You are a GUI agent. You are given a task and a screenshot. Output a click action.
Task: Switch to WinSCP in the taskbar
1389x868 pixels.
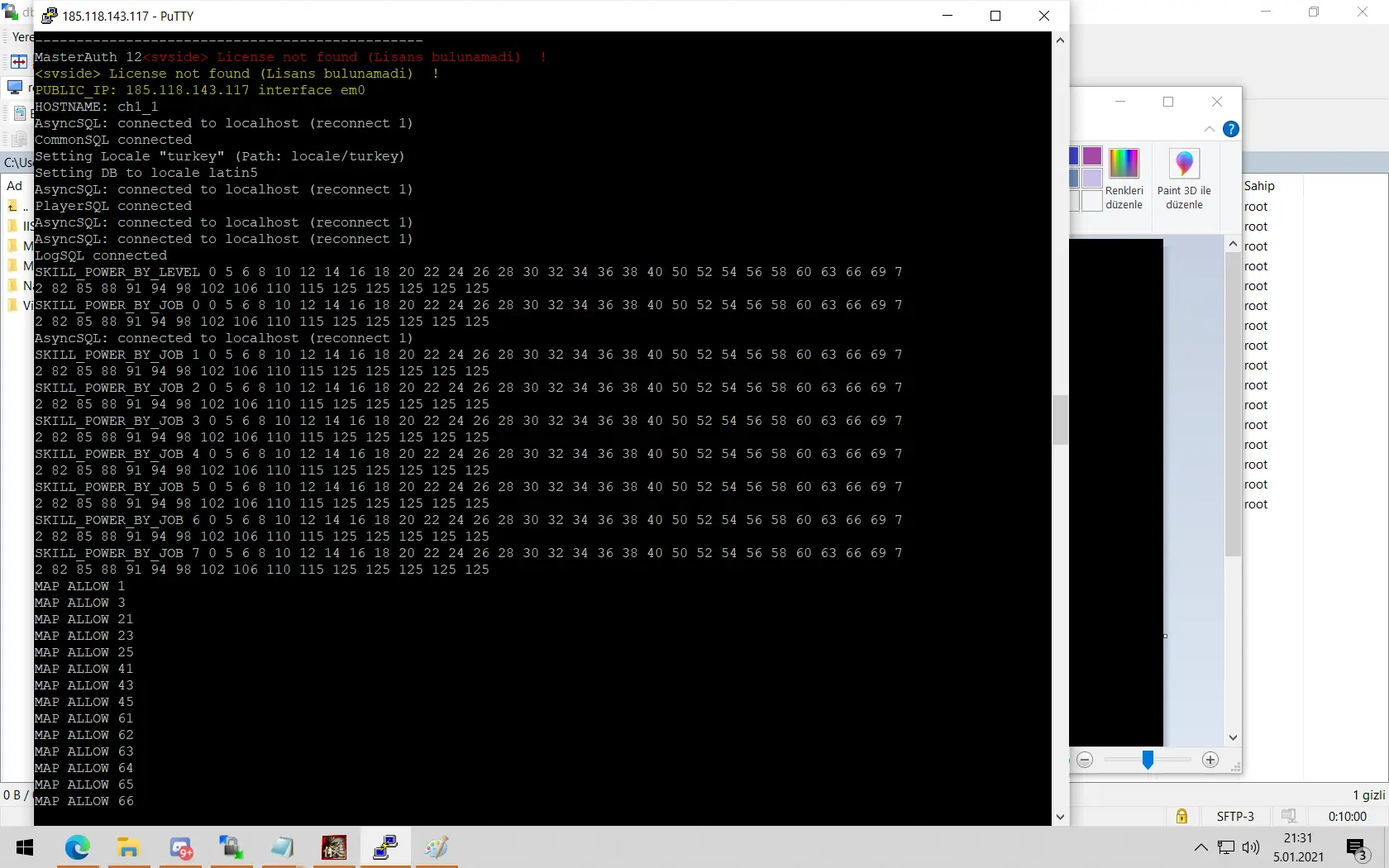click(x=231, y=847)
